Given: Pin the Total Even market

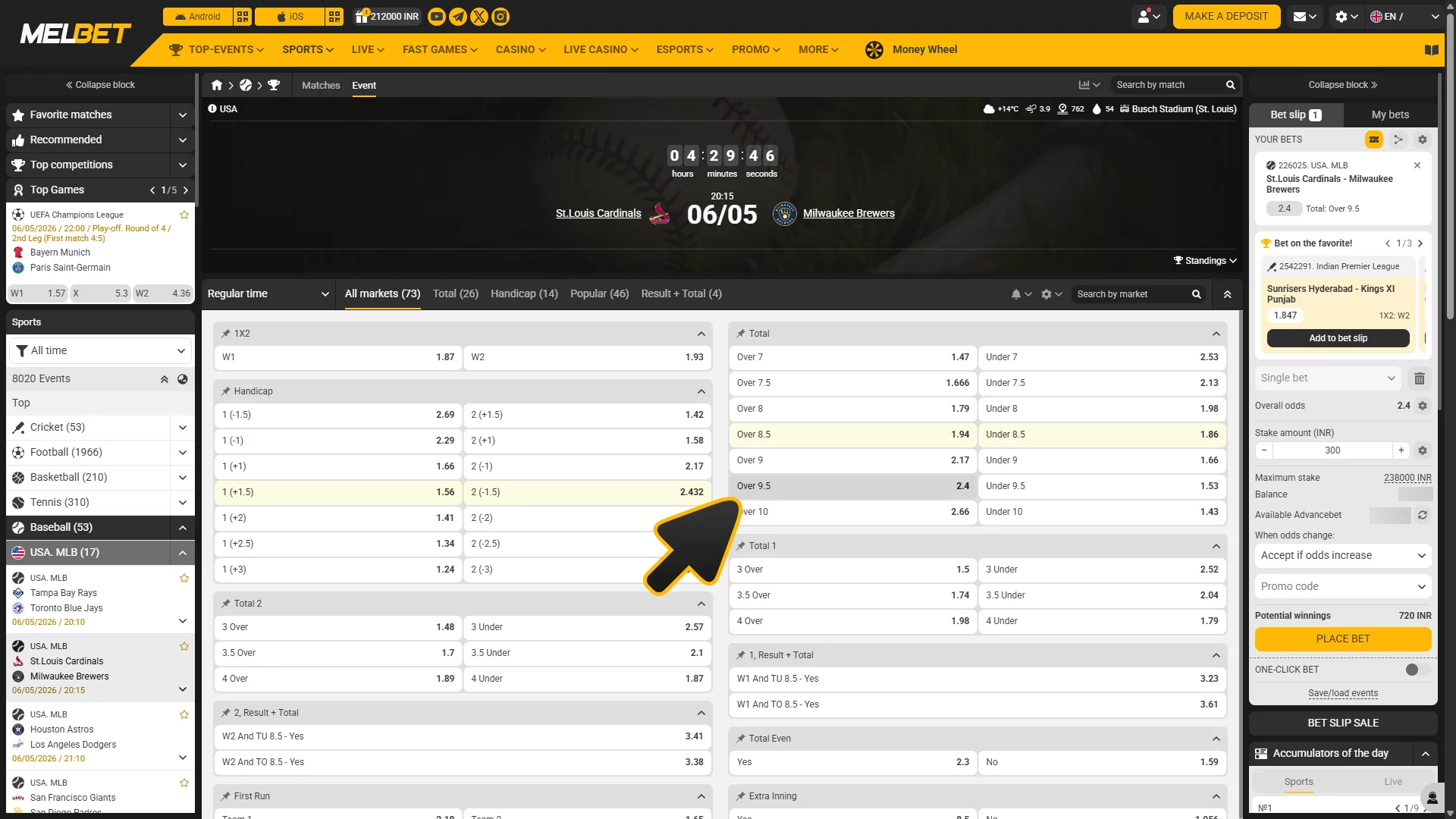Looking at the screenshot, I should [741, 739].
